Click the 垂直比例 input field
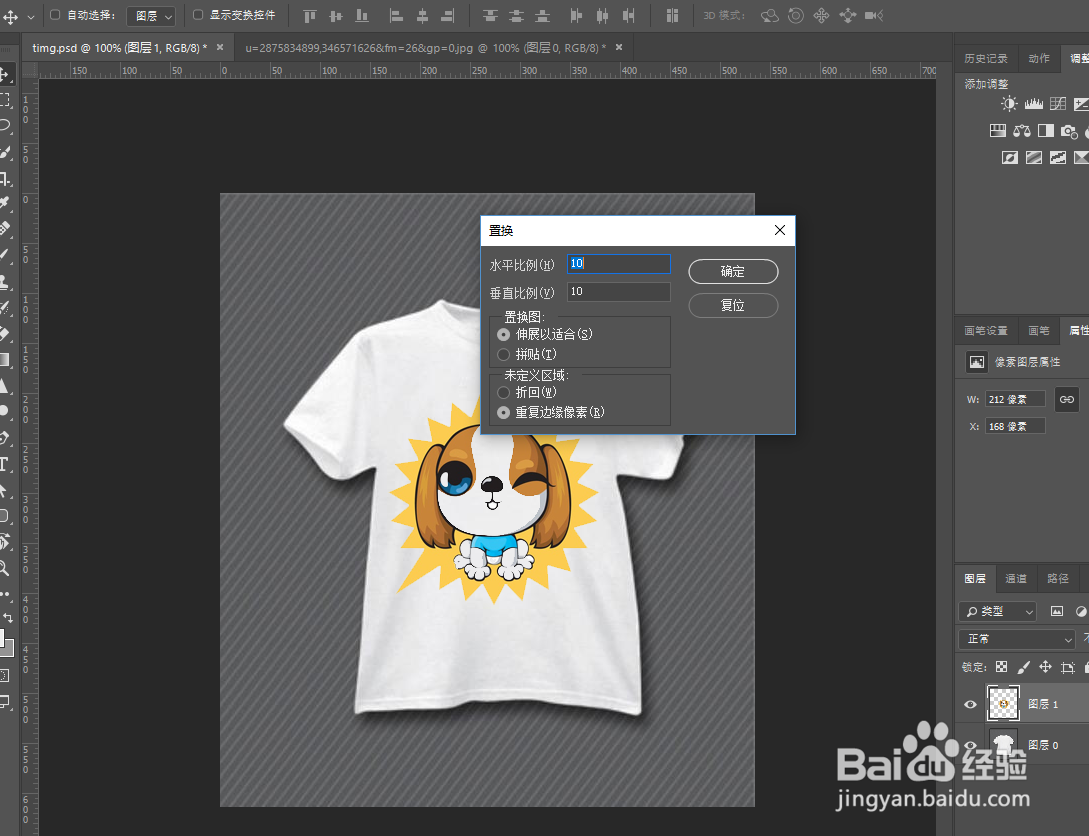Screen dimensions: 1089x836 (619, 292)
